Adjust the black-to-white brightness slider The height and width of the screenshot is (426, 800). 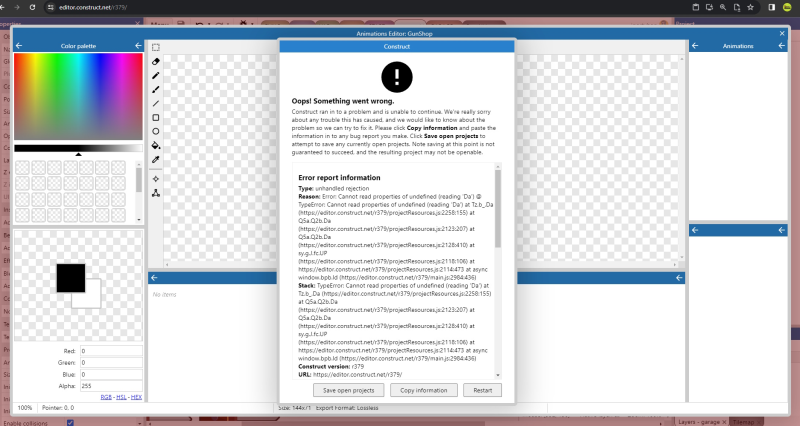point(78,148)
